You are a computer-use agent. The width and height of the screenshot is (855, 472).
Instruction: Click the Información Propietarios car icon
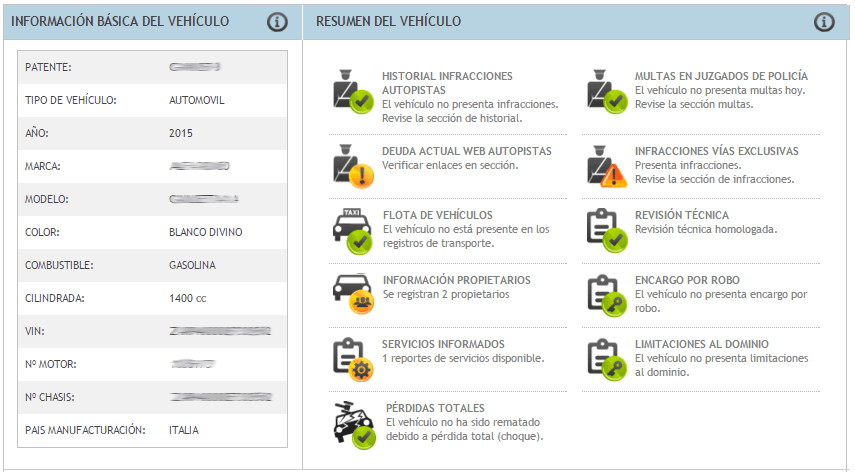(x=353, y=294)
